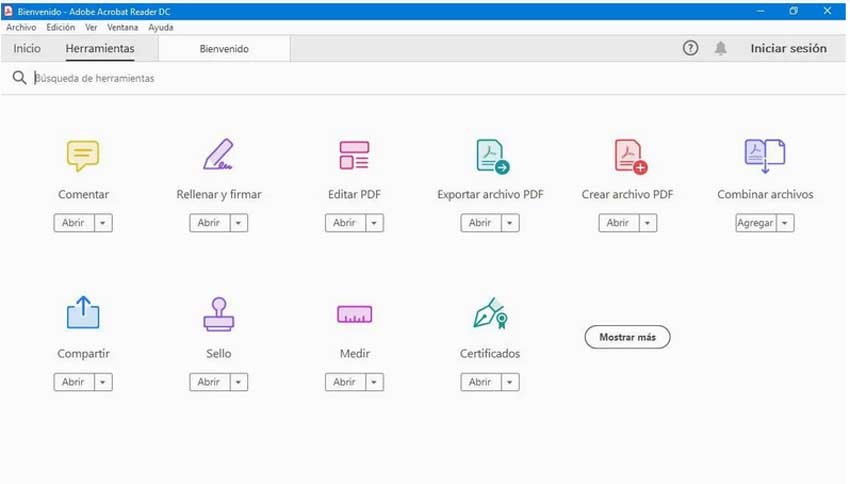Image resolution: width=850 pixels, height=484 pixels.
Task: Open the Sello stamp icon
Action: 218,314
